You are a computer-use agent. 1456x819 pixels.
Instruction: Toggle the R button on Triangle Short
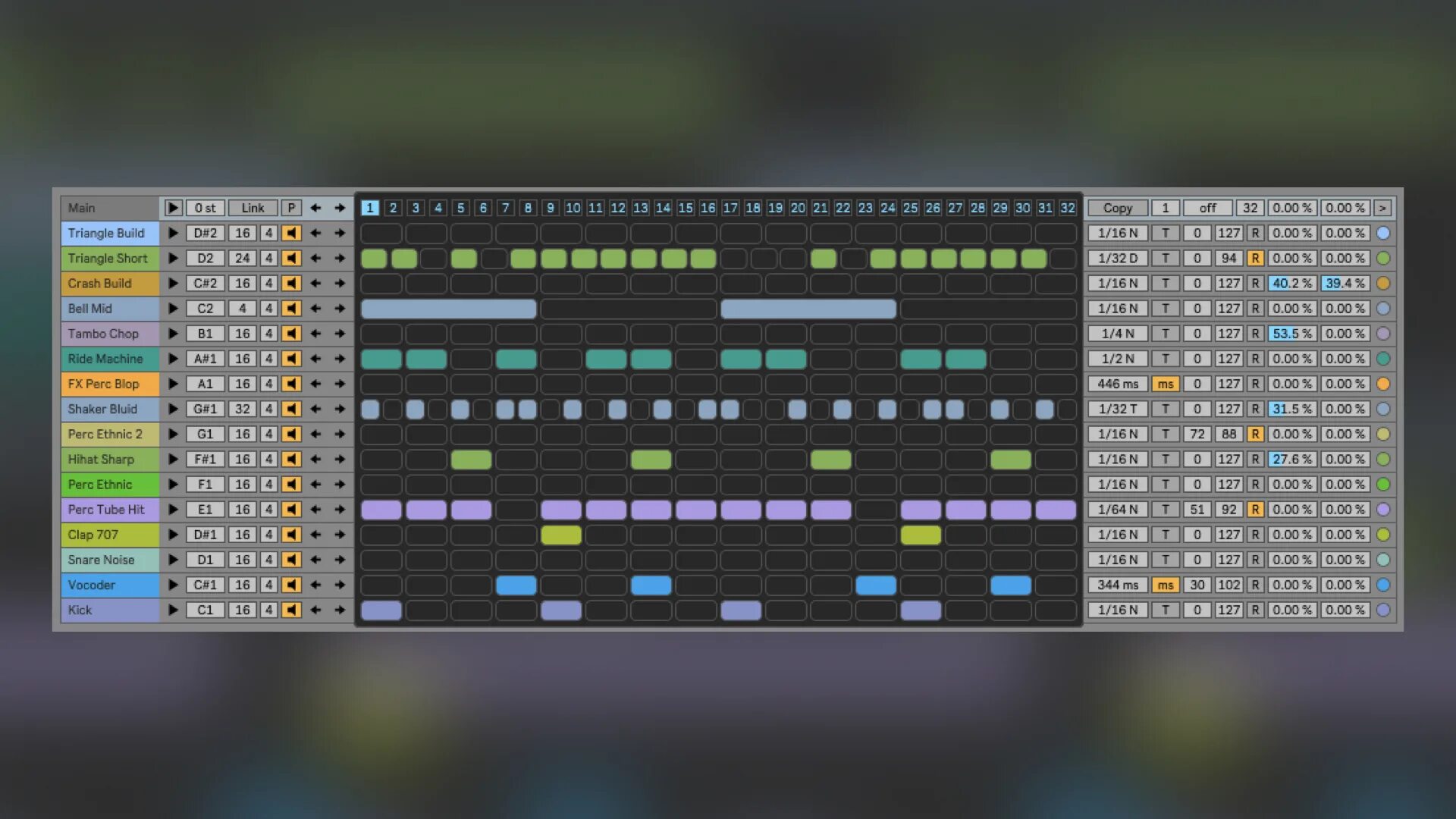click(1255, 258)
